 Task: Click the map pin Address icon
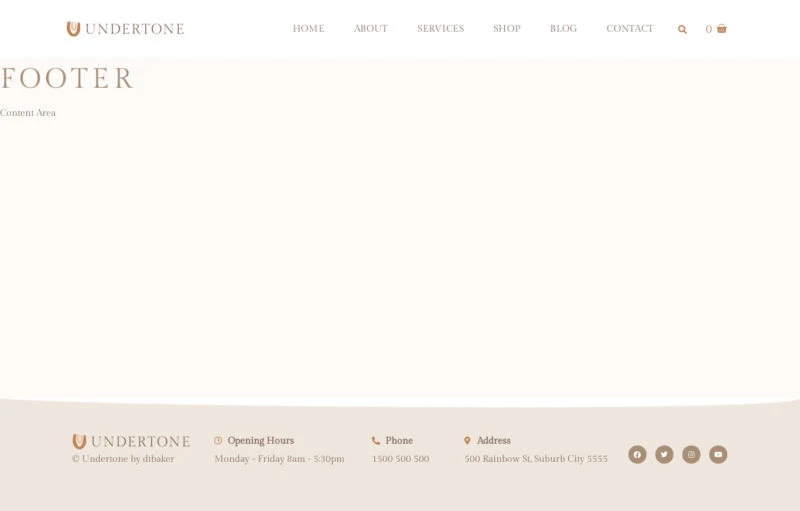[x=467, y=440]
